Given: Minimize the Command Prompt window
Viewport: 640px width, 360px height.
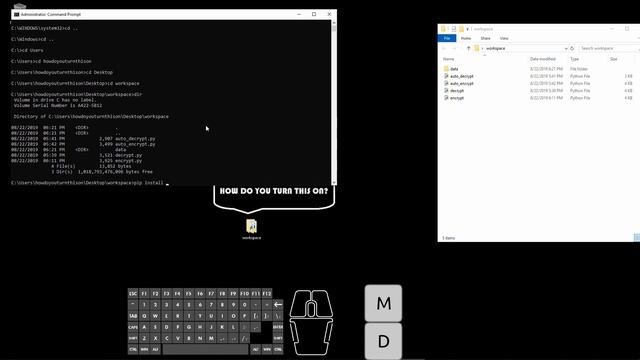Looking at the screenshot, I should point(299,14).
